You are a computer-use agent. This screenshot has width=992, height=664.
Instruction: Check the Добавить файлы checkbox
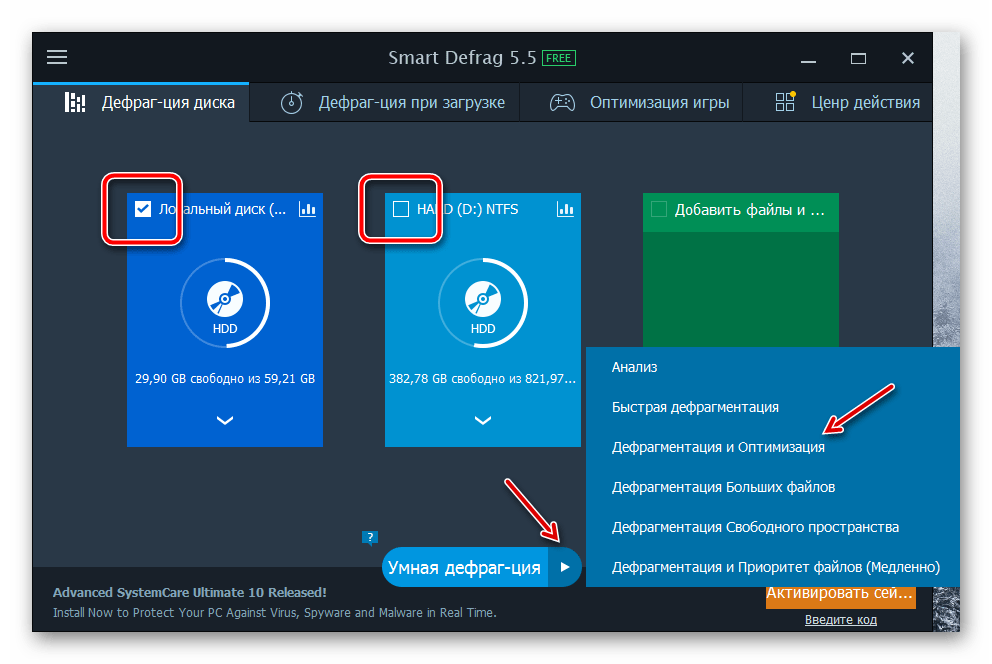click(659, 209)
